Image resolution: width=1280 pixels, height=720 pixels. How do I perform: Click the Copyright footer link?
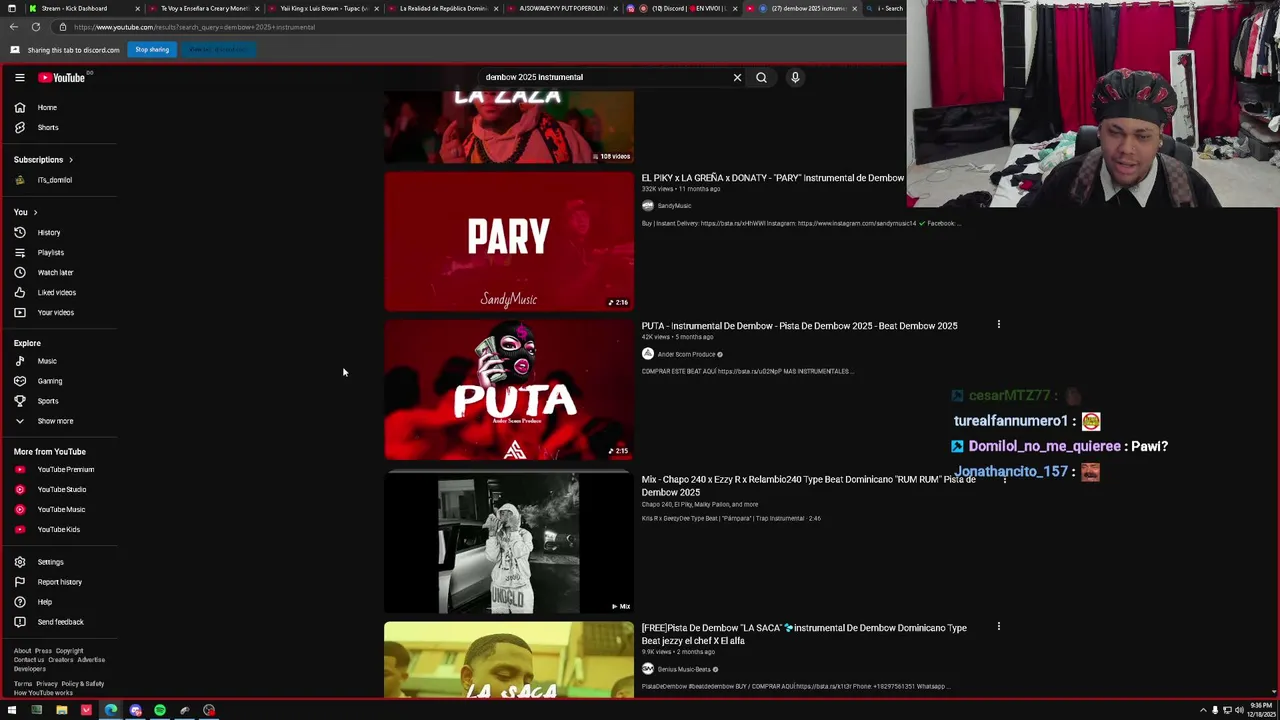(x=69, y=651)
